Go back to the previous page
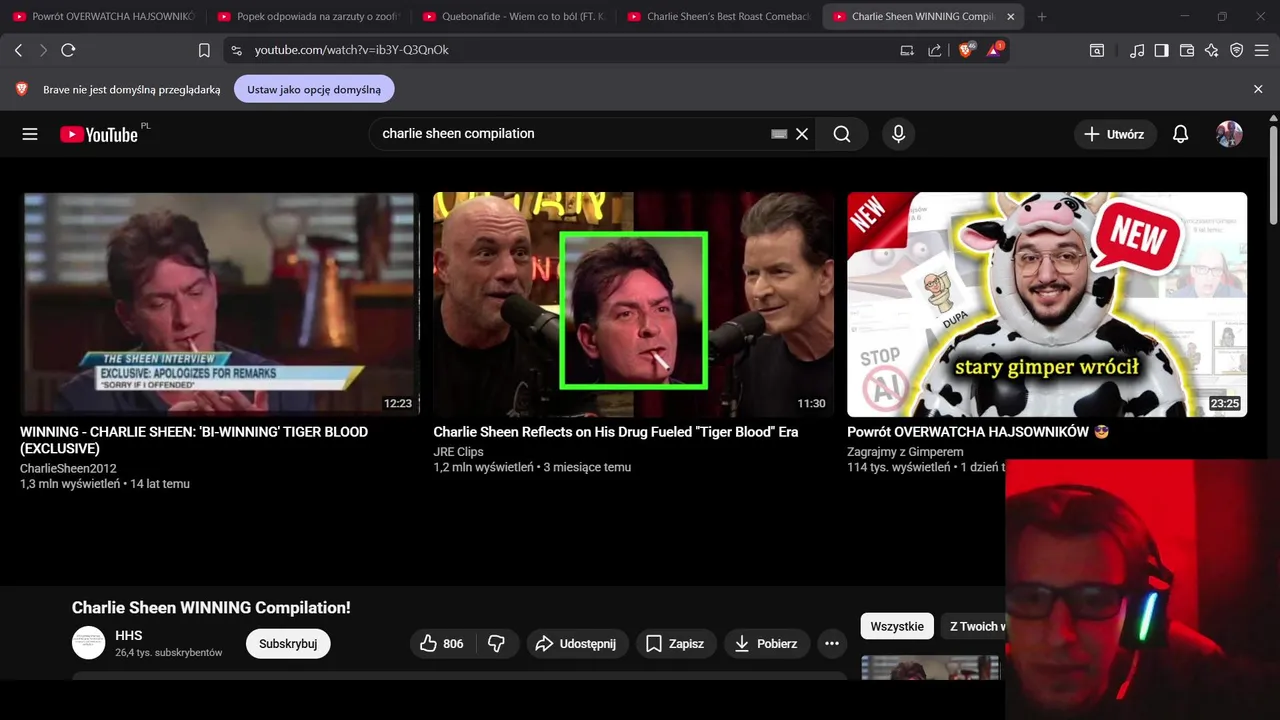This screenshot has width=1280, height=720. click(x=18, y=50)
